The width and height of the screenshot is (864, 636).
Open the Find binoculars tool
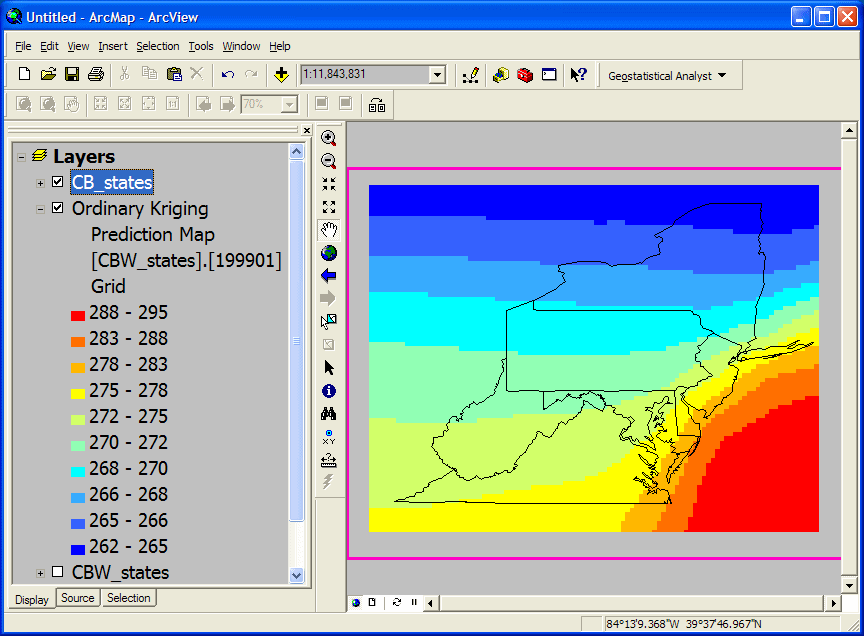[x=328, y=414]
